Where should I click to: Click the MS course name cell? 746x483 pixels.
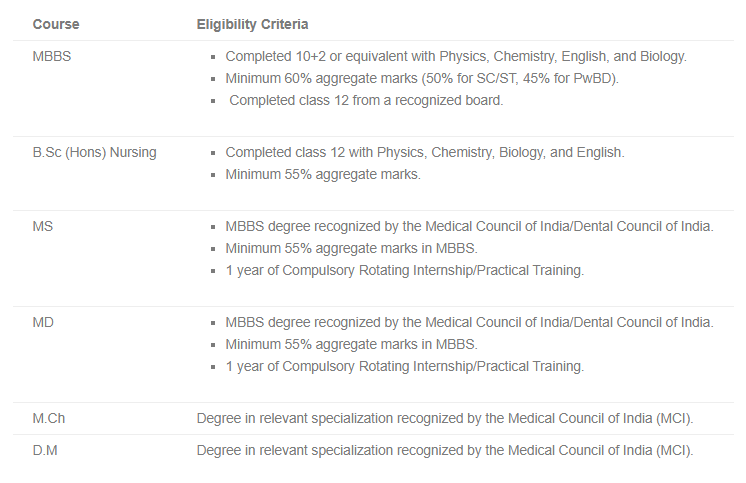point(43,226)
